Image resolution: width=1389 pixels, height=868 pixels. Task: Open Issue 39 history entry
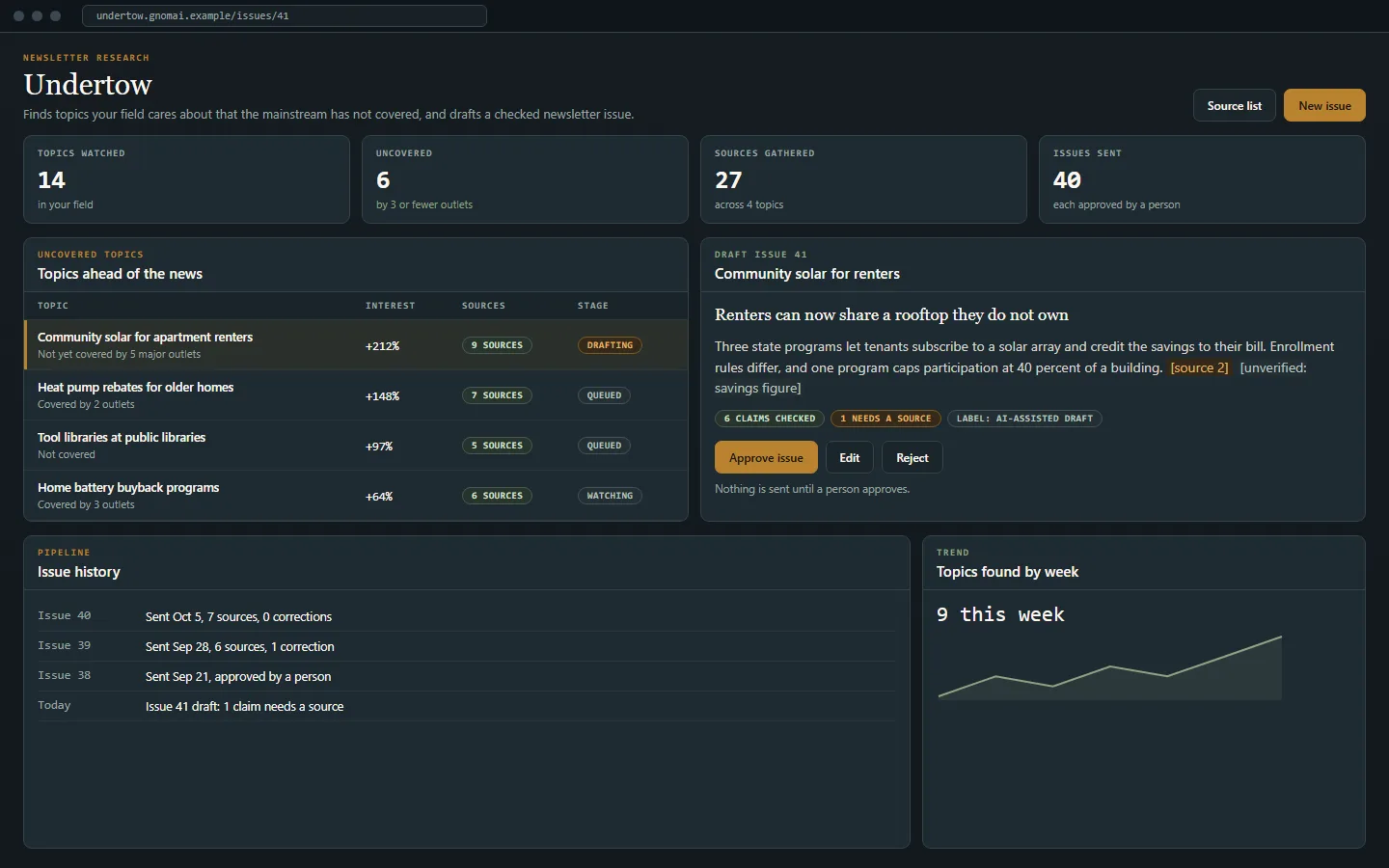pos(467,646)
